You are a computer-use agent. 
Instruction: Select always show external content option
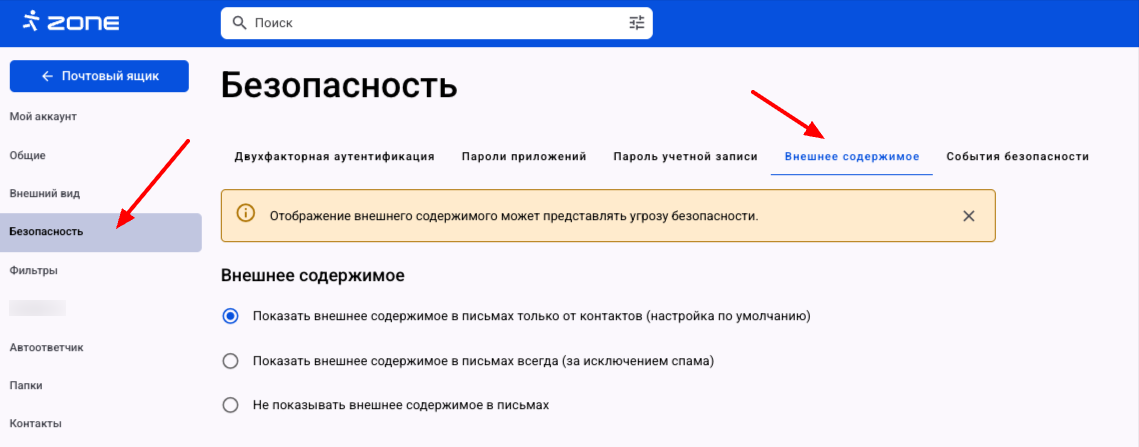[x=231, y=361]
